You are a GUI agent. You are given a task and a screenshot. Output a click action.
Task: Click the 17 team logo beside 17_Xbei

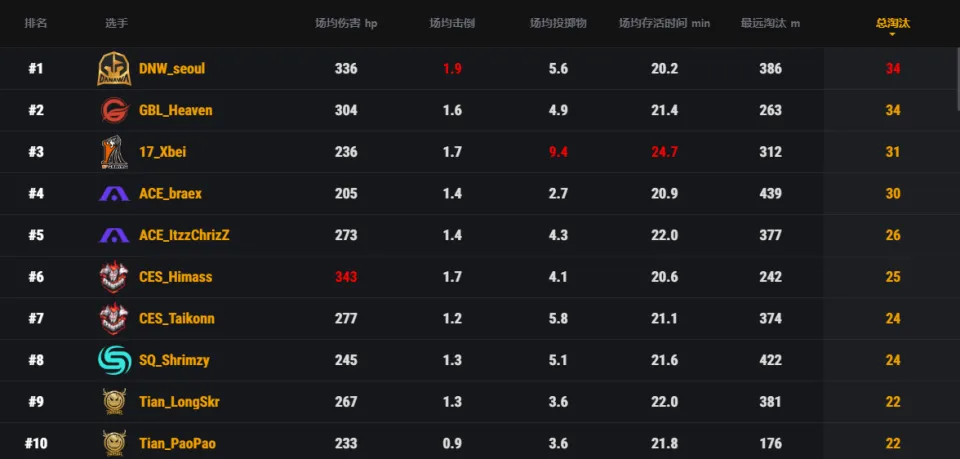[114, 152]
